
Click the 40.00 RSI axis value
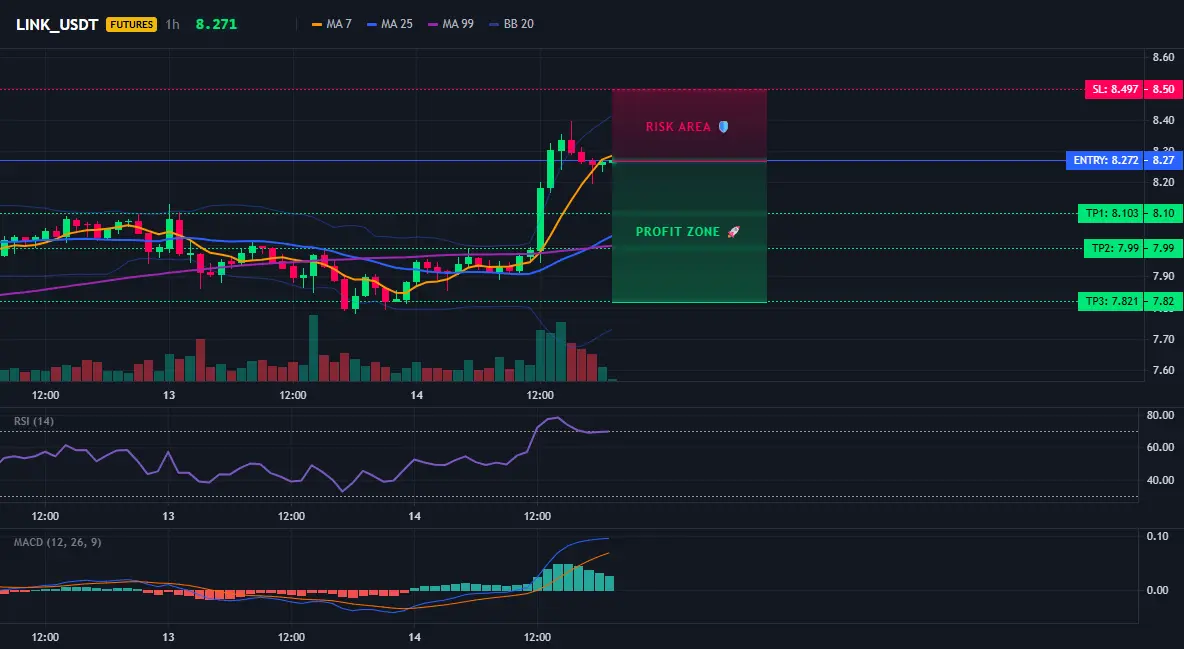(1161, 480)
